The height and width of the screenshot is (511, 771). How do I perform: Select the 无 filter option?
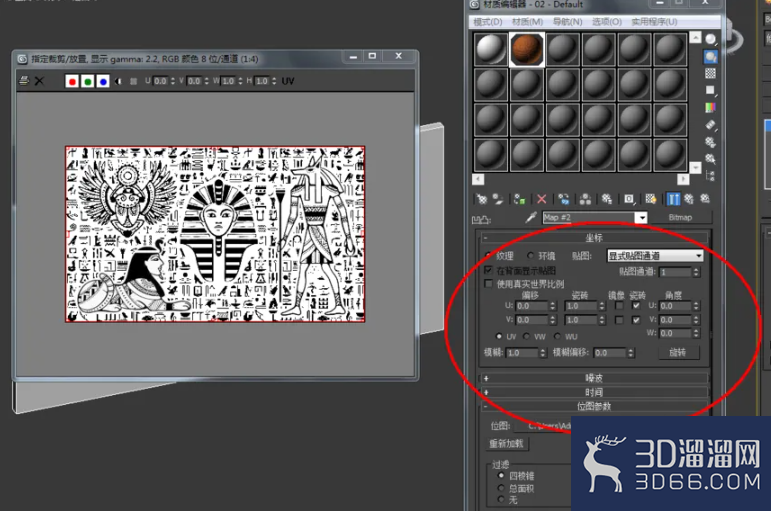click(501, 499)
